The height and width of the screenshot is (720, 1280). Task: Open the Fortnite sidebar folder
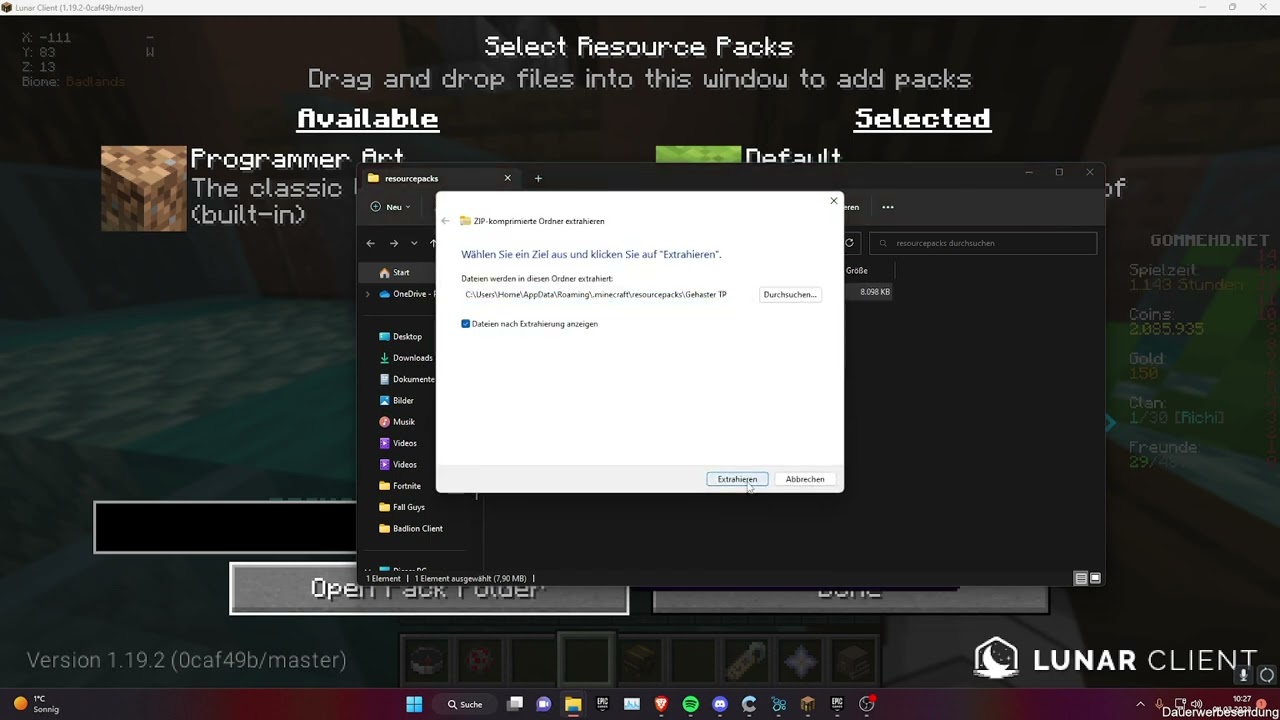[x=400, y=486]
